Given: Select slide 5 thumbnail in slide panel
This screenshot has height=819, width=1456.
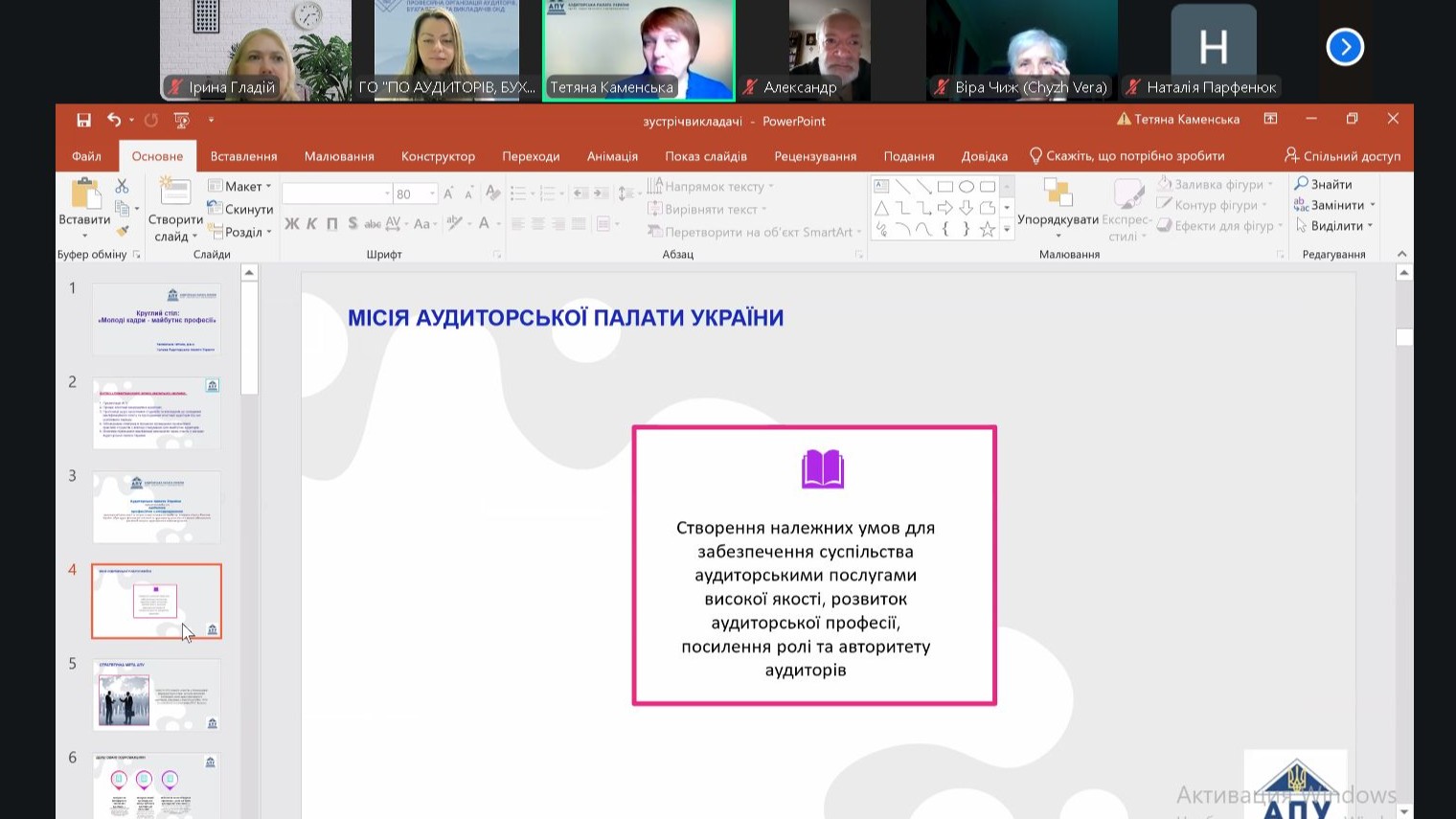Looking at the screenshot, I should 157,694.
